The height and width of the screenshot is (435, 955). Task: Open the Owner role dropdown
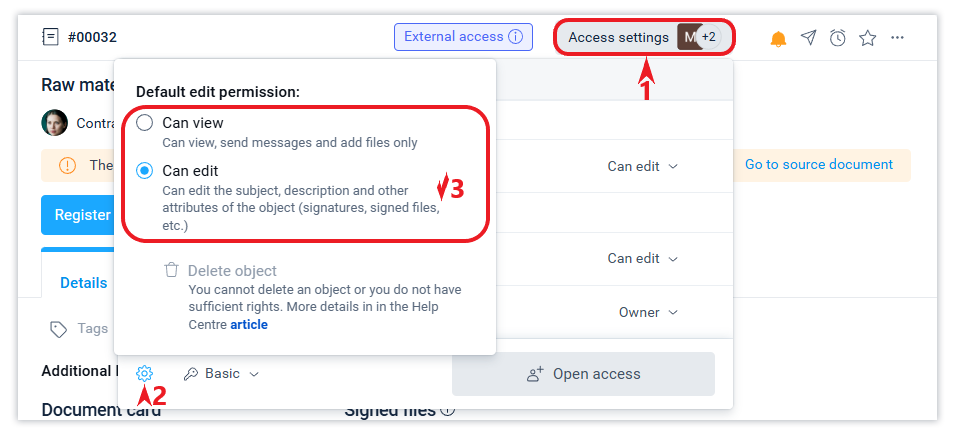(x=649, y=313)
